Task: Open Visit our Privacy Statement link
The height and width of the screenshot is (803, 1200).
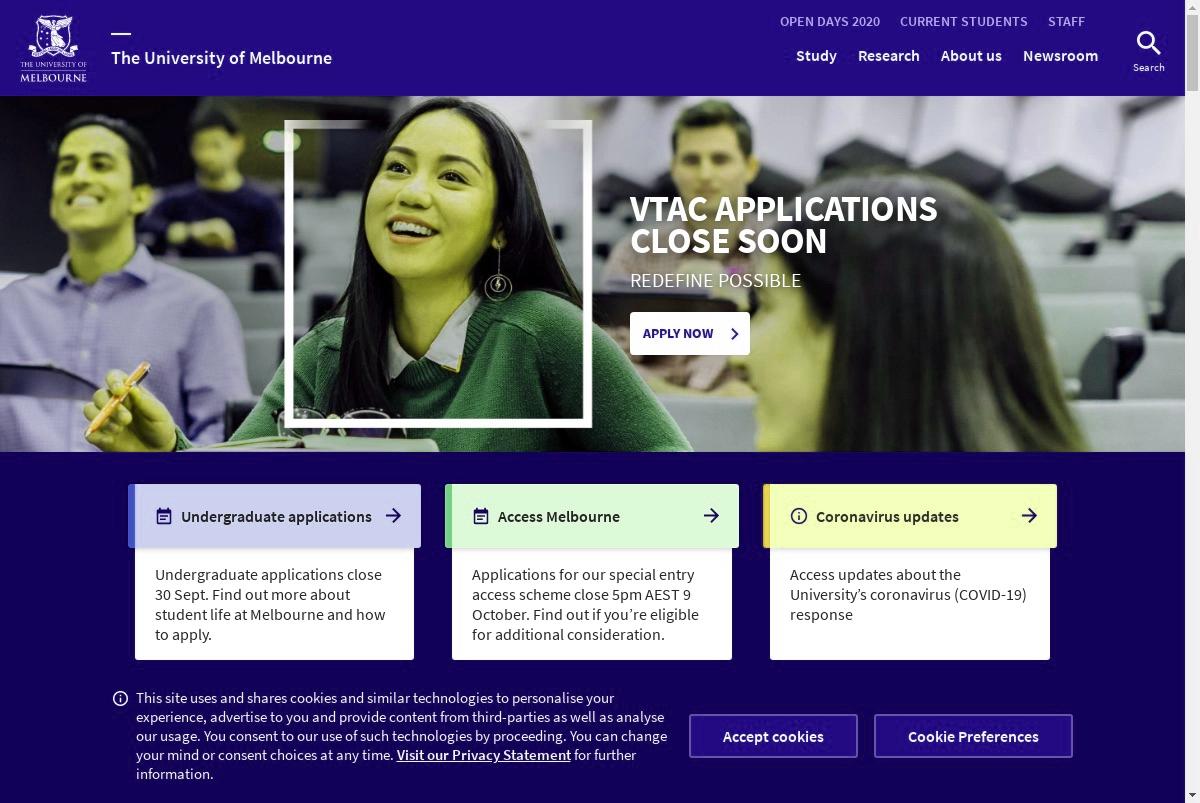Action: pyautogui.click(x=484, y=755)
